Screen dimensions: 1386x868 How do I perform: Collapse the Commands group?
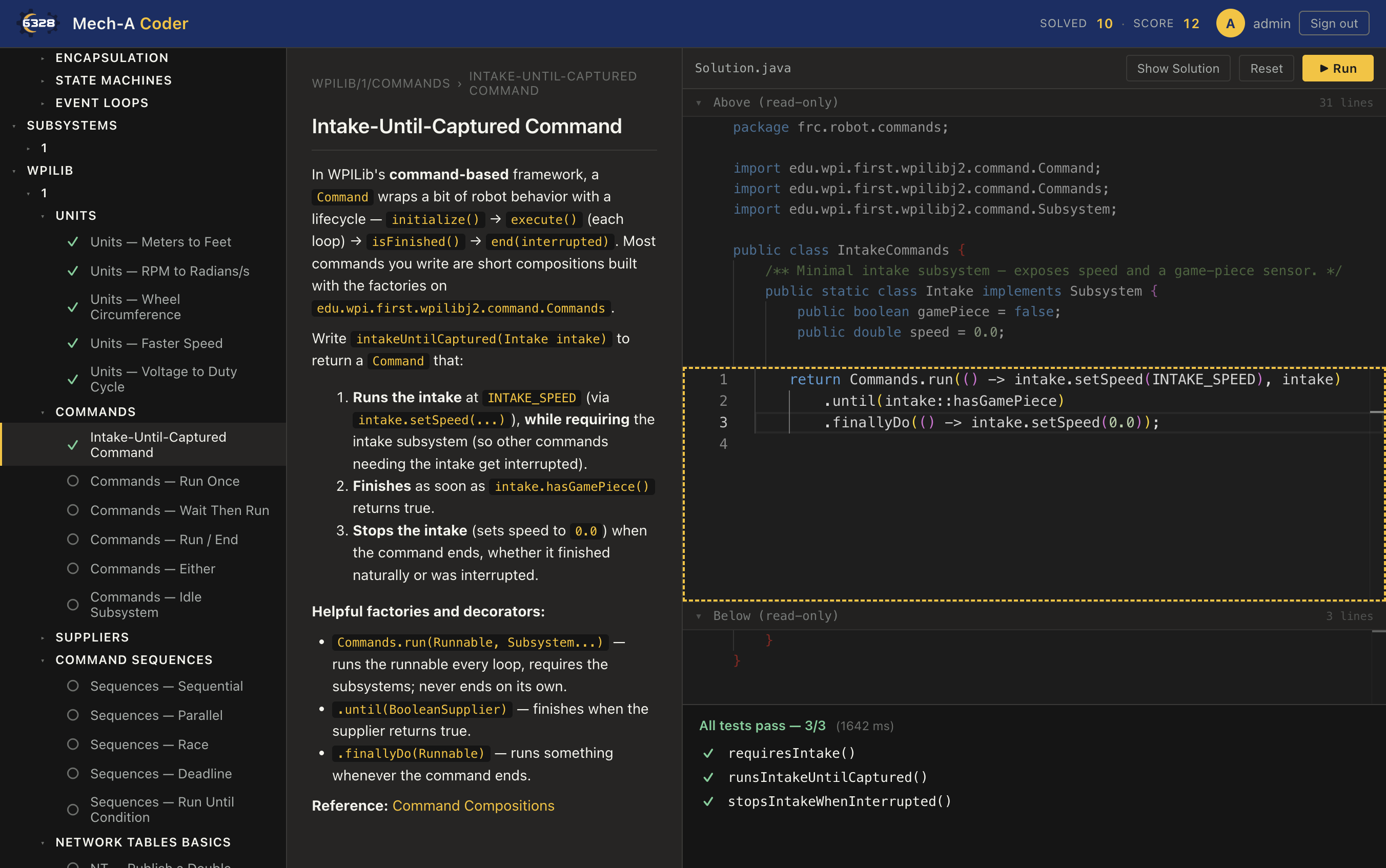click(43, 412)
